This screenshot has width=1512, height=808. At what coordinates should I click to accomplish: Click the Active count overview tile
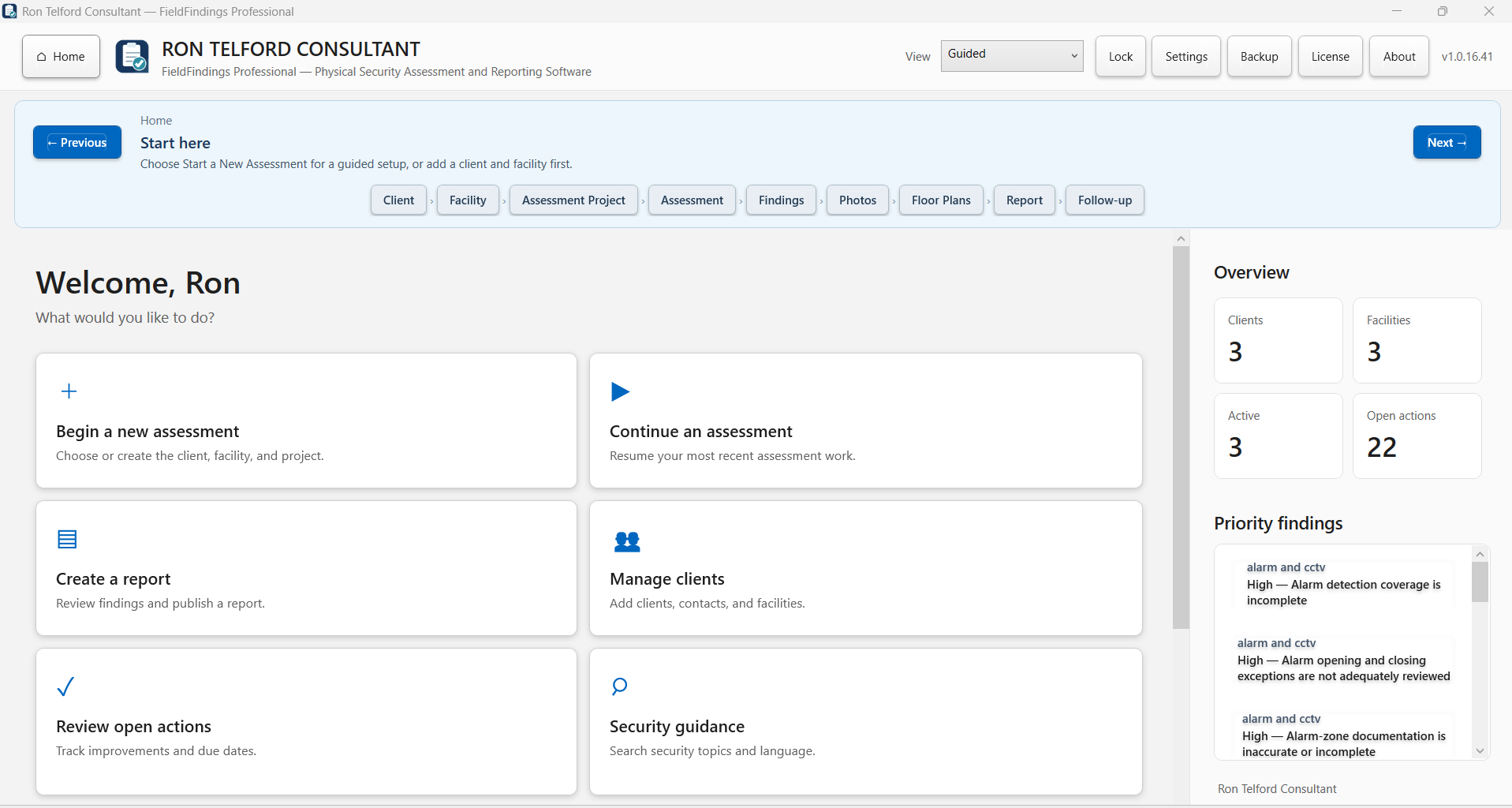pyautogui.click(x=1278, y=436)
